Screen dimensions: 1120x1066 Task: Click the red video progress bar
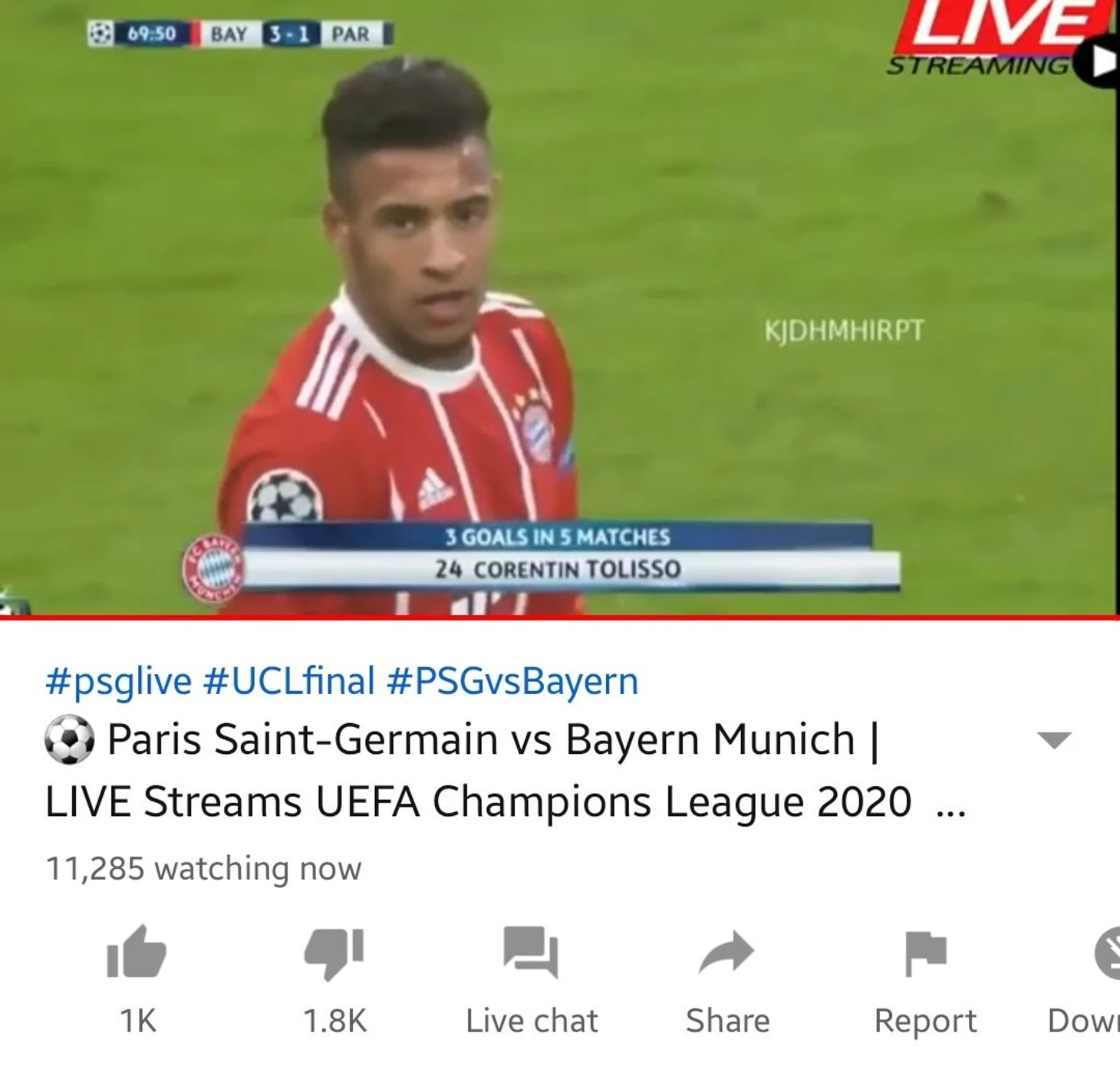coord(560,617)
